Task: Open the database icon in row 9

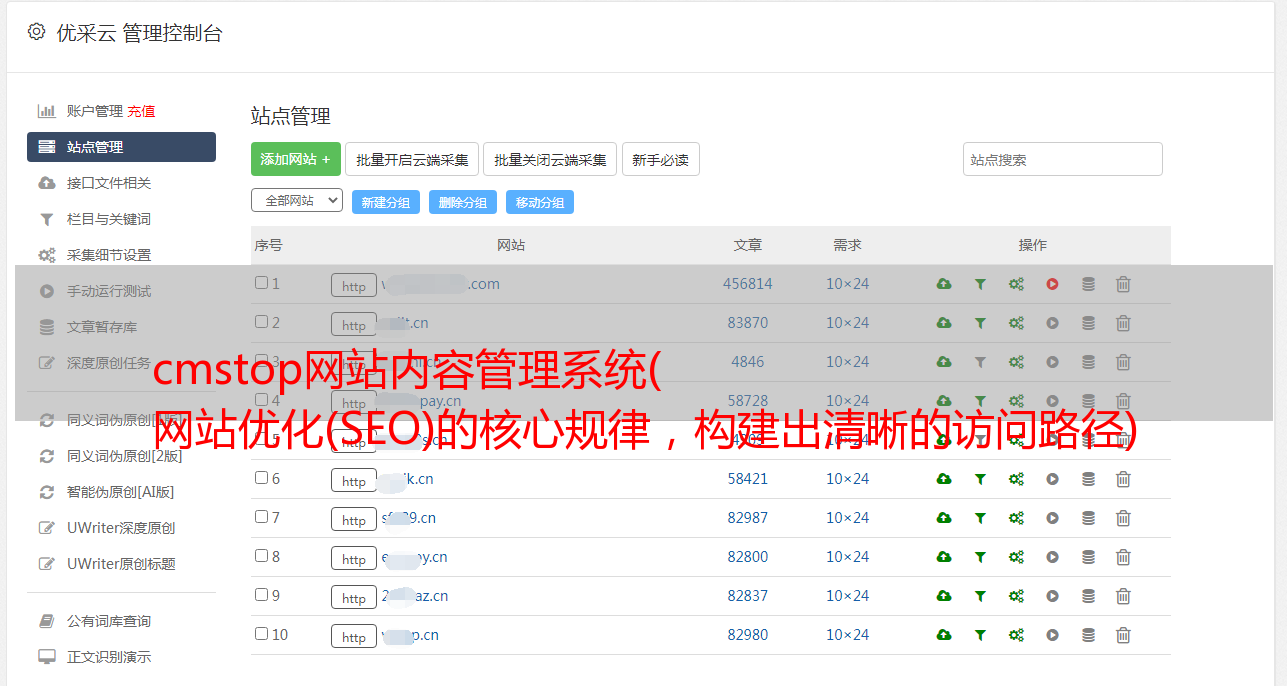Action: point(1088,596)
